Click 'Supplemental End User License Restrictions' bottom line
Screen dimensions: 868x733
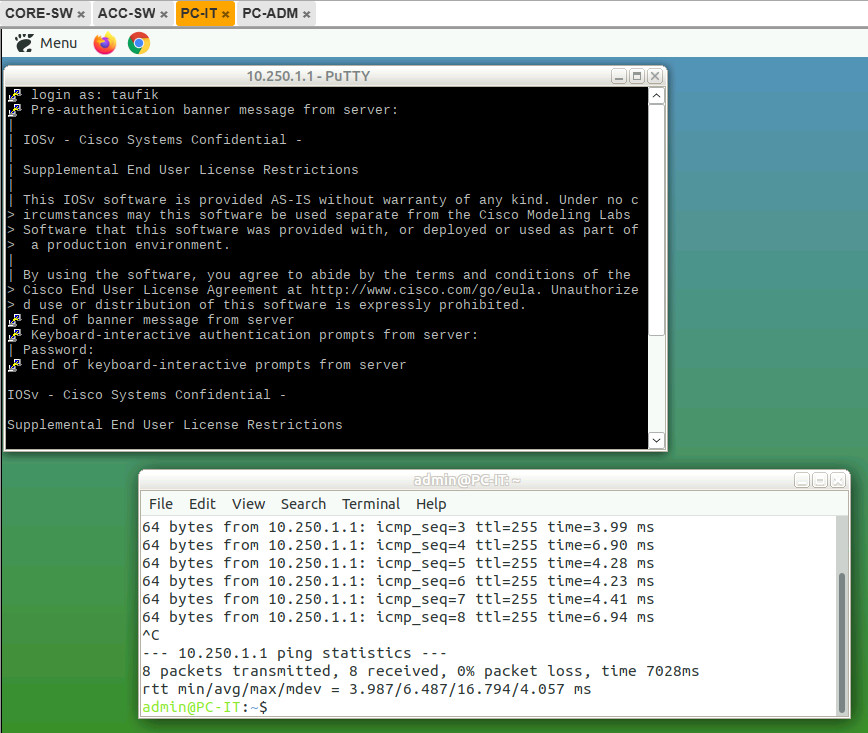(x=174, y=425)
